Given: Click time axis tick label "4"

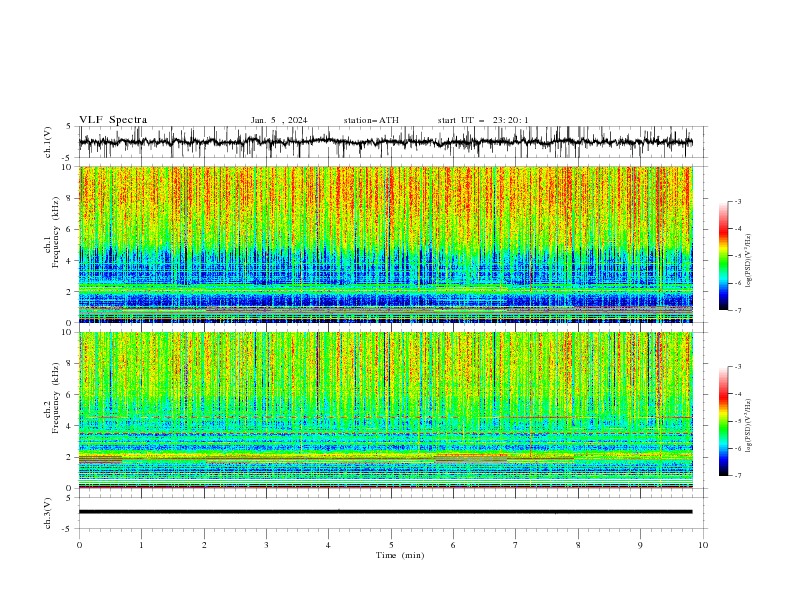Looking at the screenshot, I should pyautogui.click(x=328, y=545).
